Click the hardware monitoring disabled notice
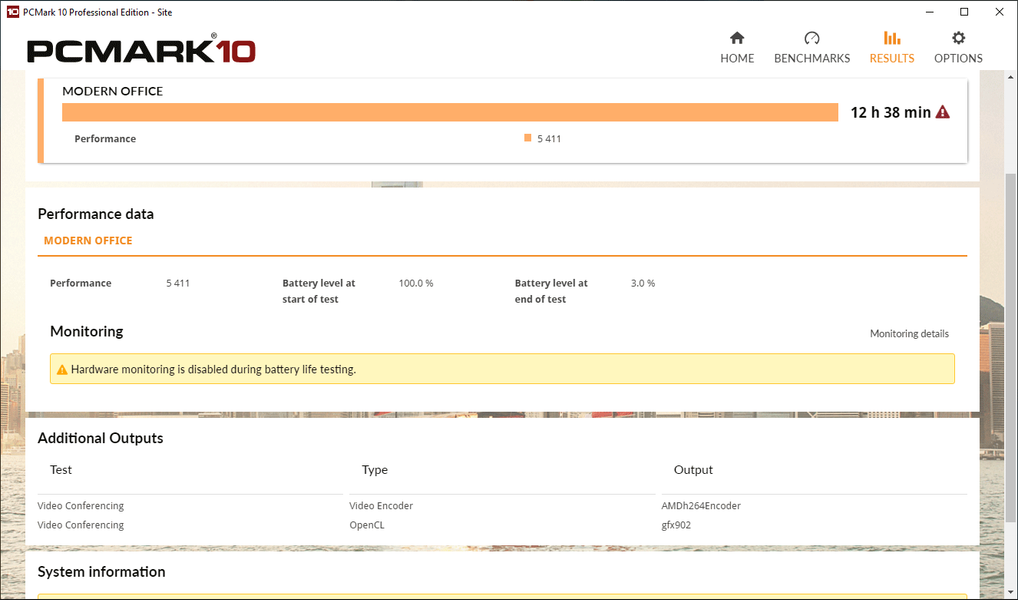Viewport: 1018px width, 600px height. [502, 369]
